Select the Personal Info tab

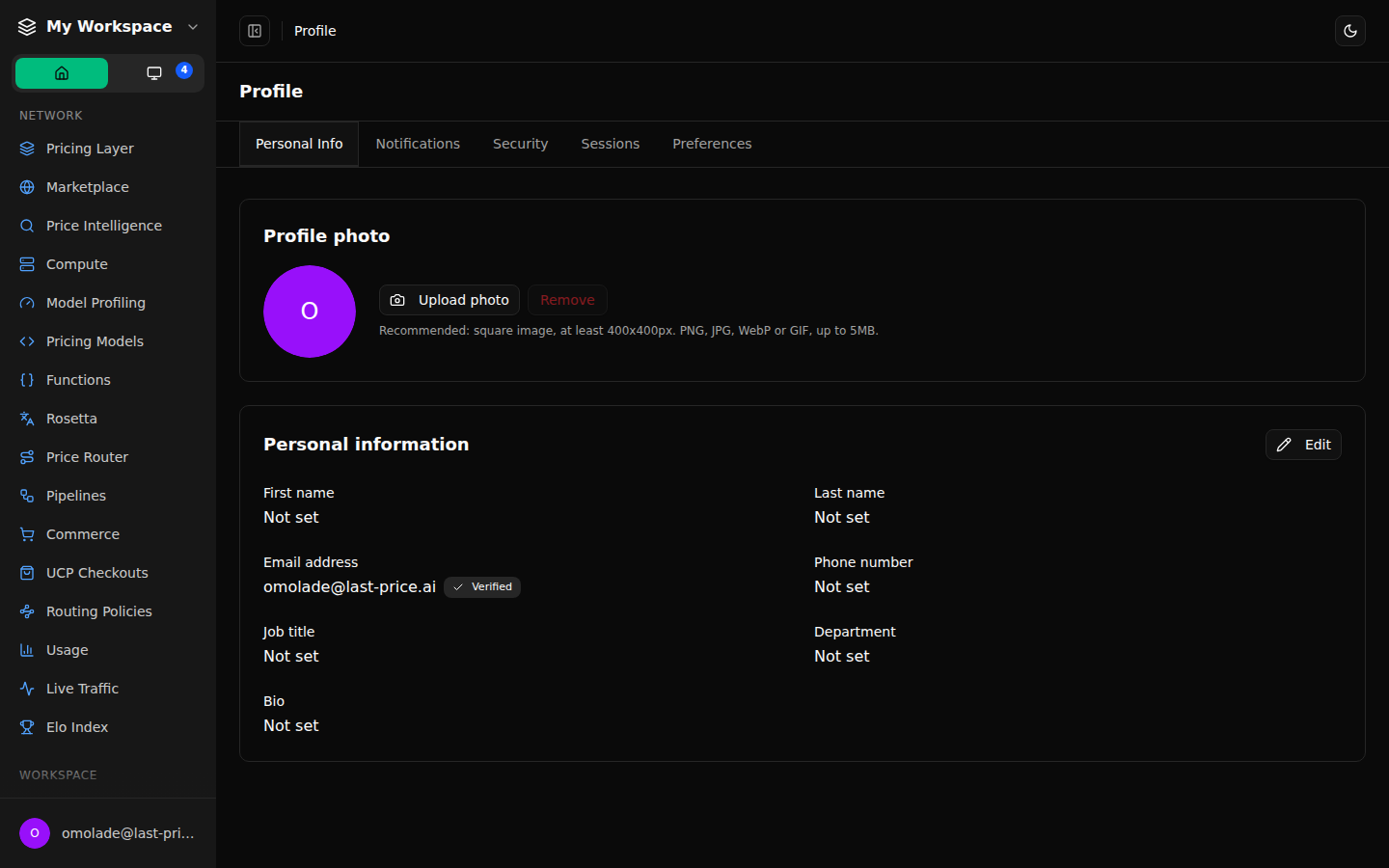[299, 144]
